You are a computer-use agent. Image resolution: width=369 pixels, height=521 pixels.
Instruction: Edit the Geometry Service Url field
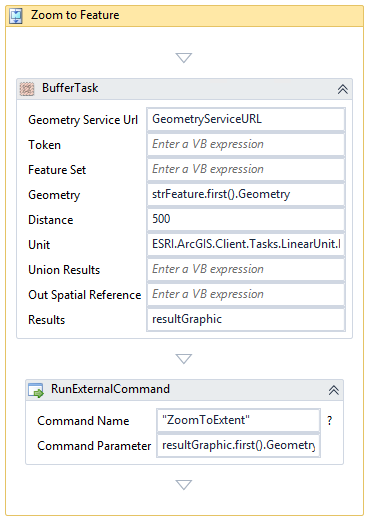coord(246,119)
